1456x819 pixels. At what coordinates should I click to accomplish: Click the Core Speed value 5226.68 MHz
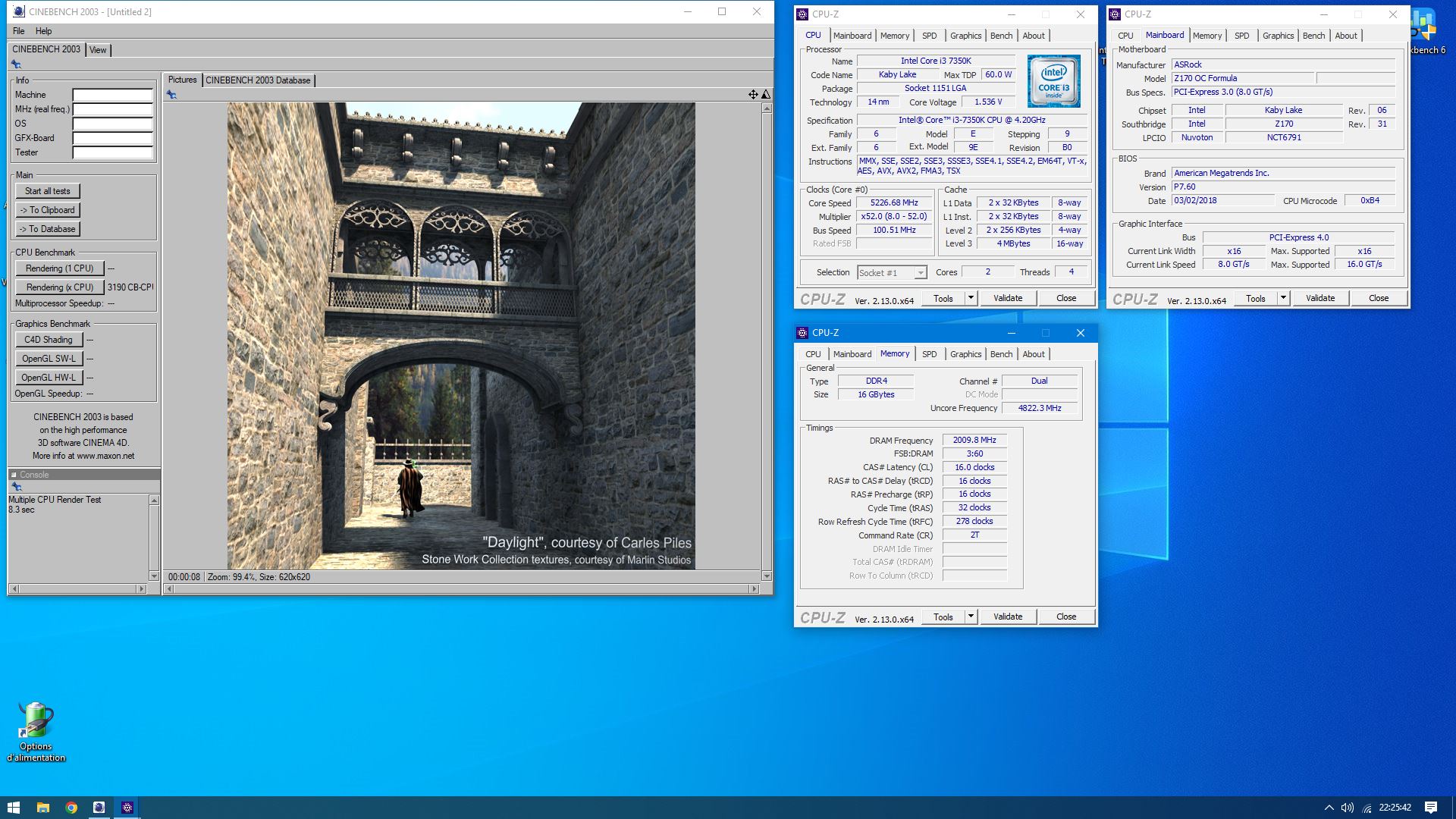(894, 203)
